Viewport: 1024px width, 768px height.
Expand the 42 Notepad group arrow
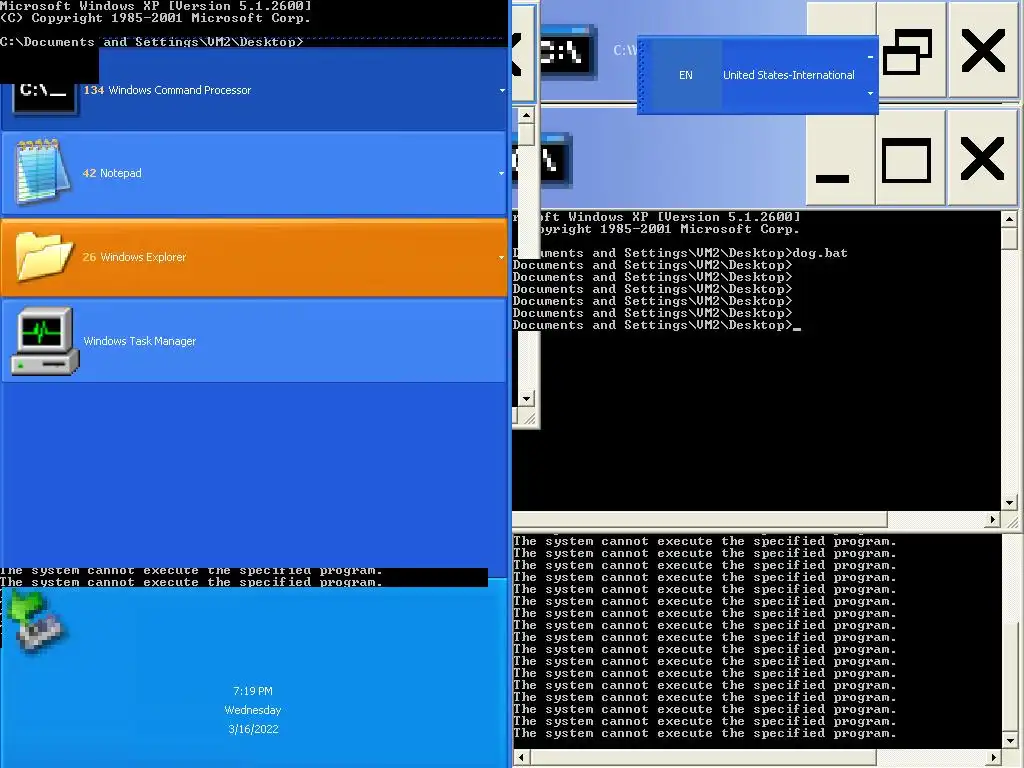pos(501,173)
